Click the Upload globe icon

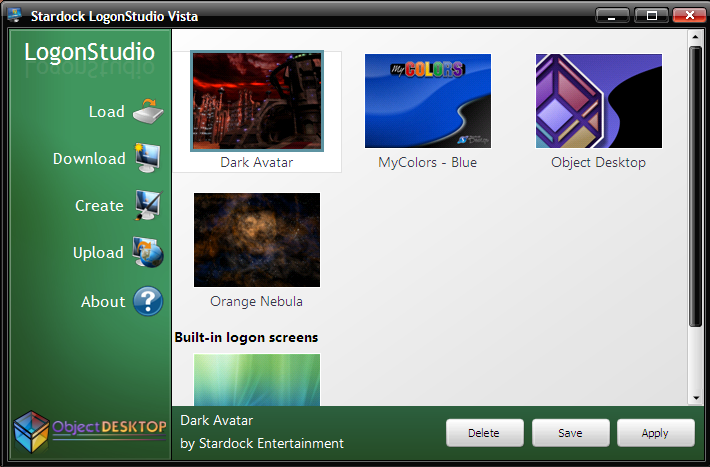[x=148, y=252]
